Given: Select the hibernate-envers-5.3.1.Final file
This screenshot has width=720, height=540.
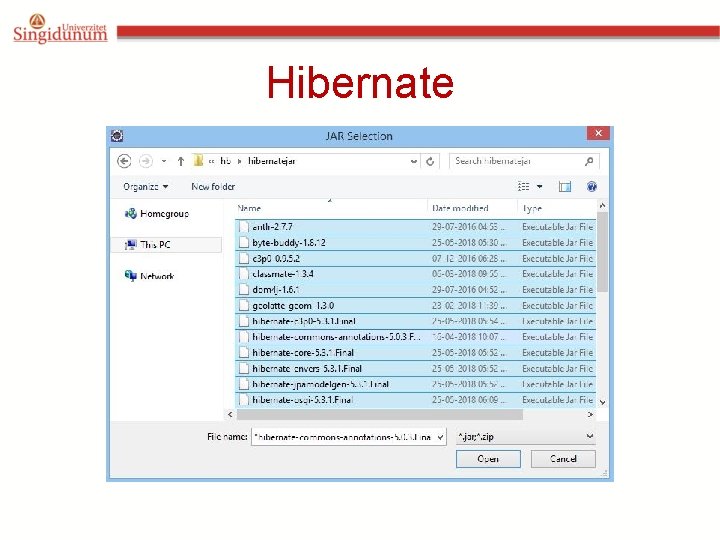Looking at the screenshot, I should (416, 369).
